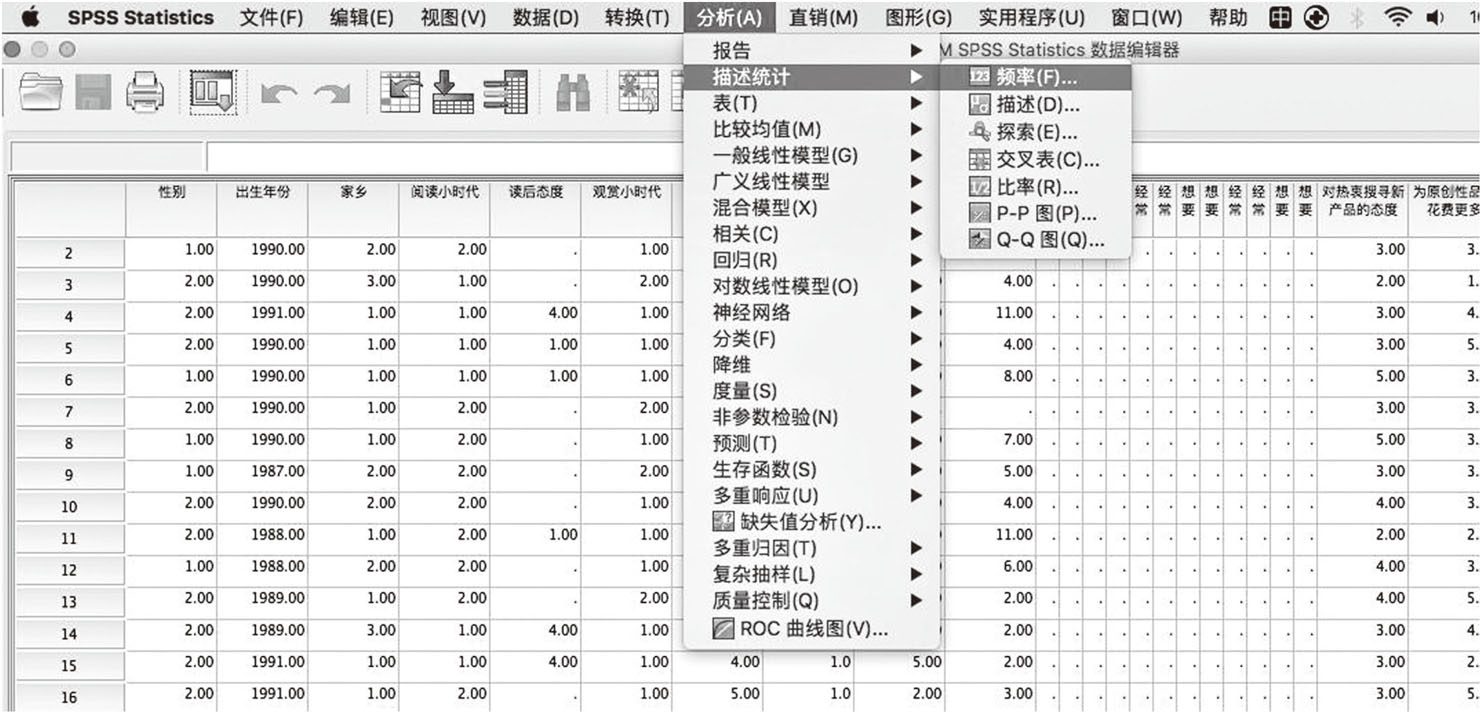The height and width of the screenshot is (712, 1480).
Task: Expand the 相关(C) submenu
Action: click(x=811, y=234)
